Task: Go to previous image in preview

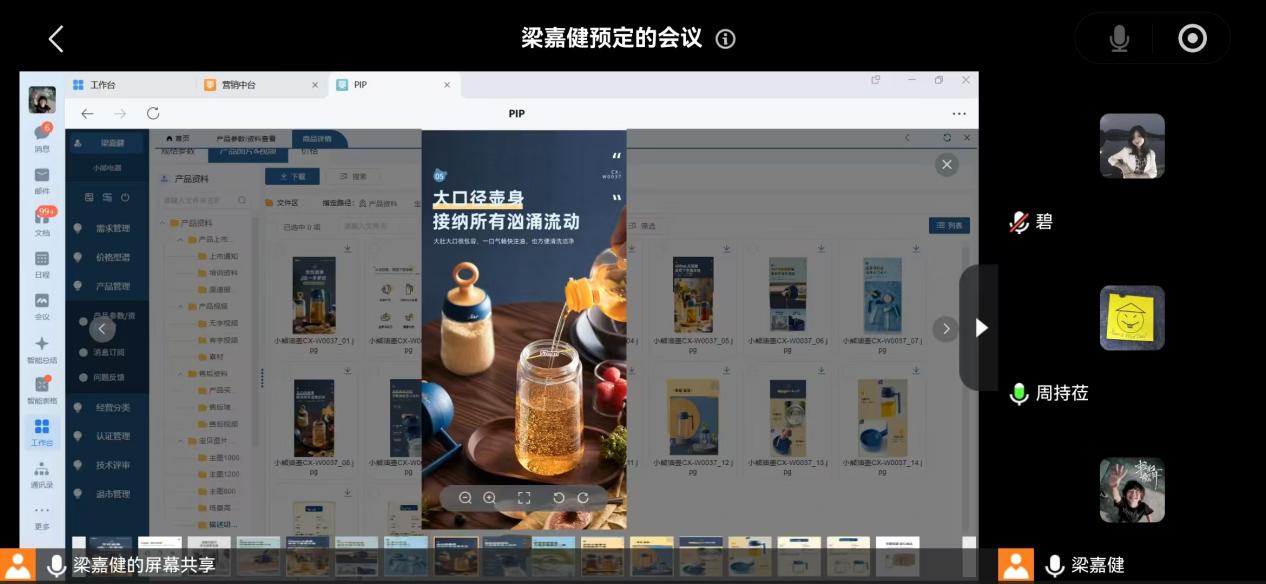Action: click(101, 328)
